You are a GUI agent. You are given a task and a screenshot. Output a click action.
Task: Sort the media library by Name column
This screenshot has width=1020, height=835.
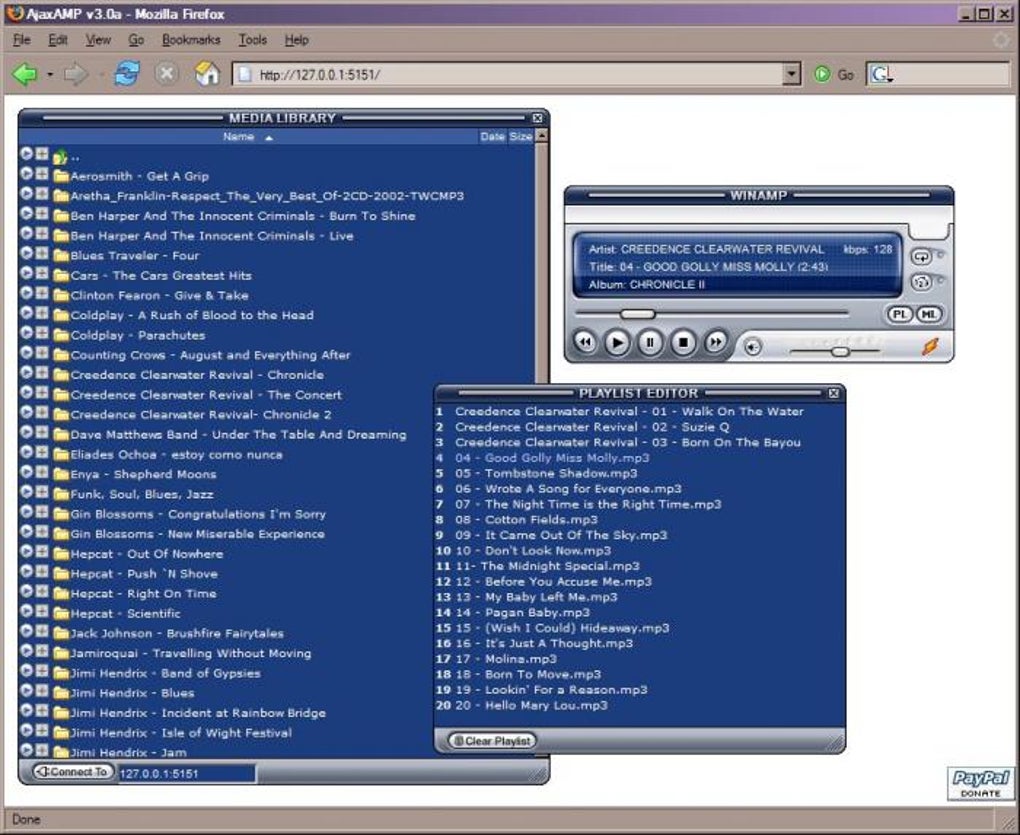(x=239, y=137)
